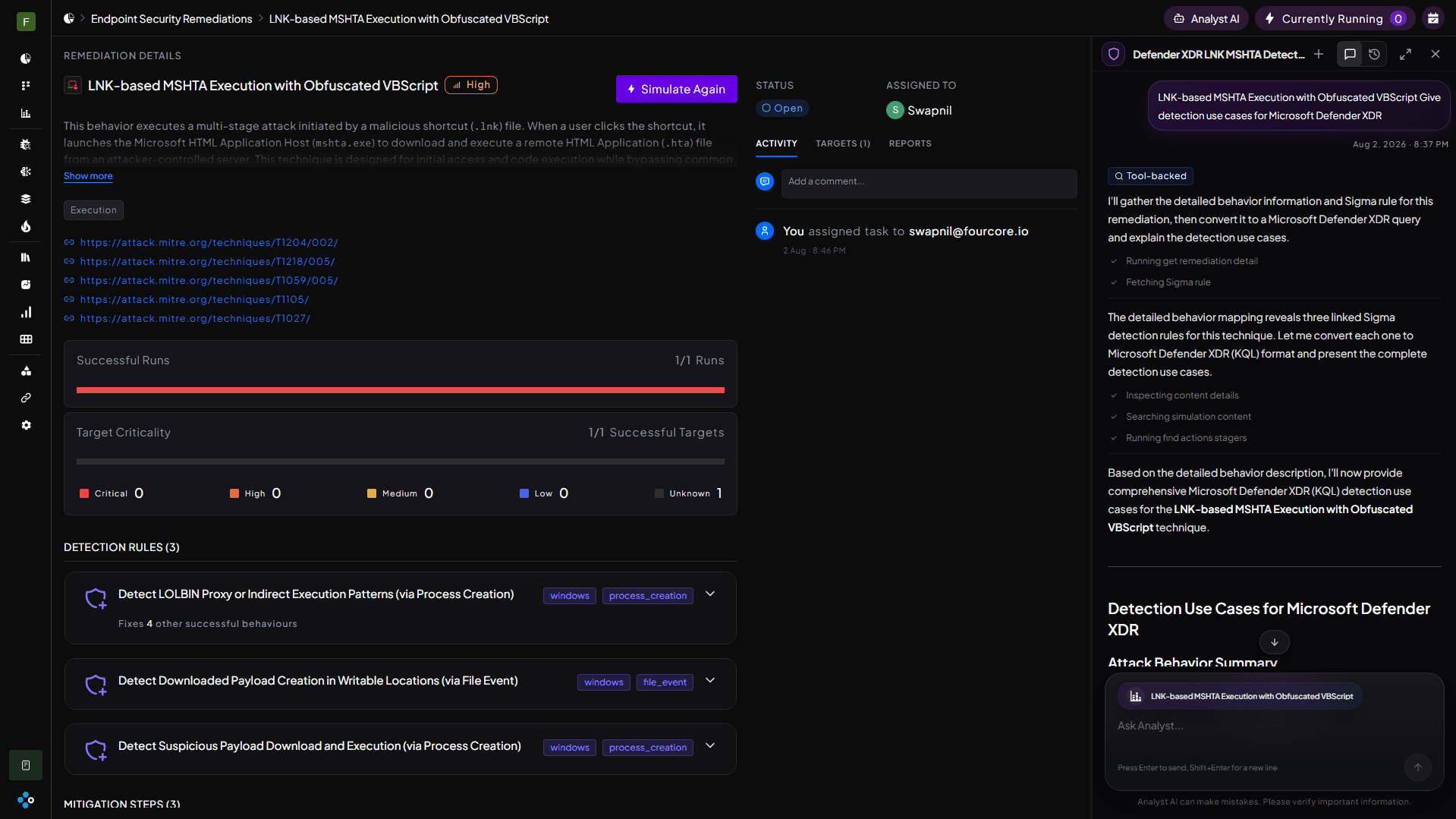Image resolution: width=1456 pixels, height=819 pixels.
Task: Expand Detect Suspicious Payload Download and Execution rule
Action: (x=710, y=746)
